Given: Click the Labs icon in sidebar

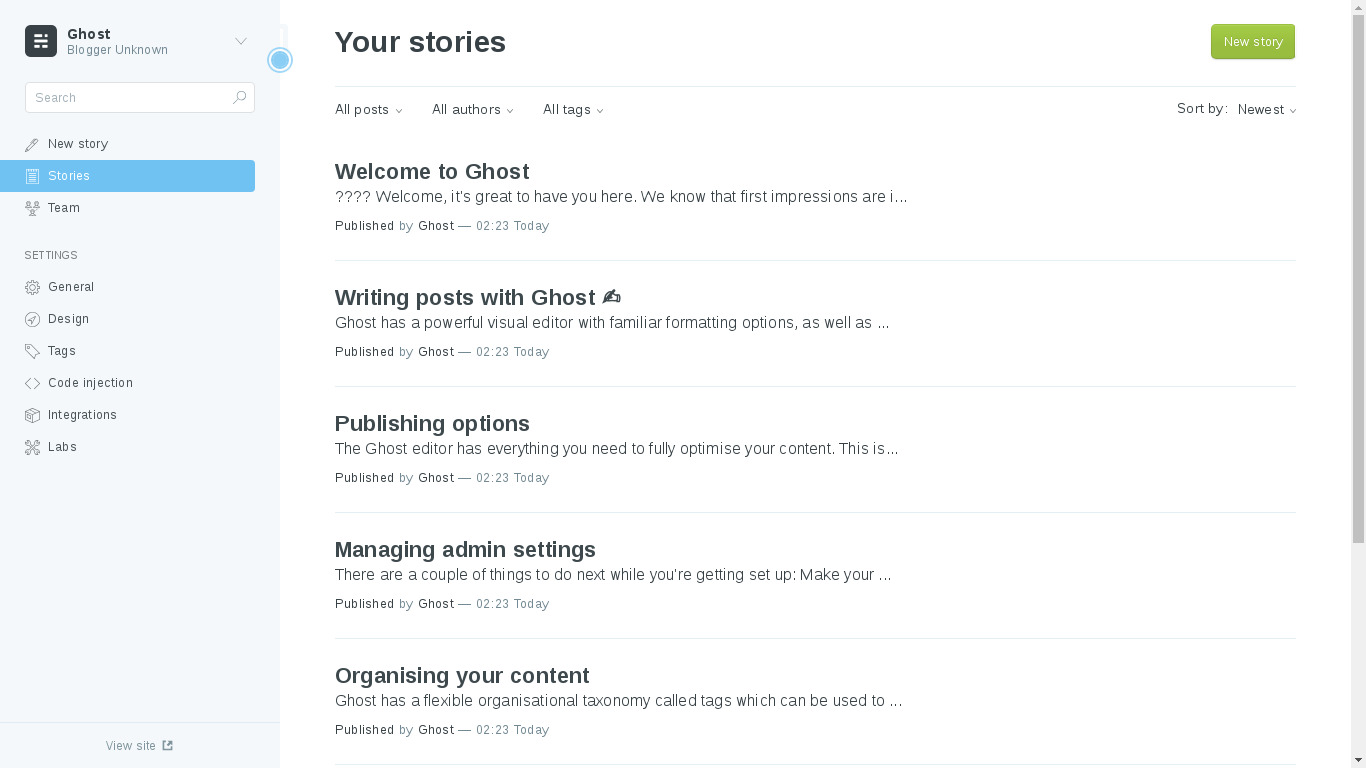Looking at the screenshot, I should [32, 447].
